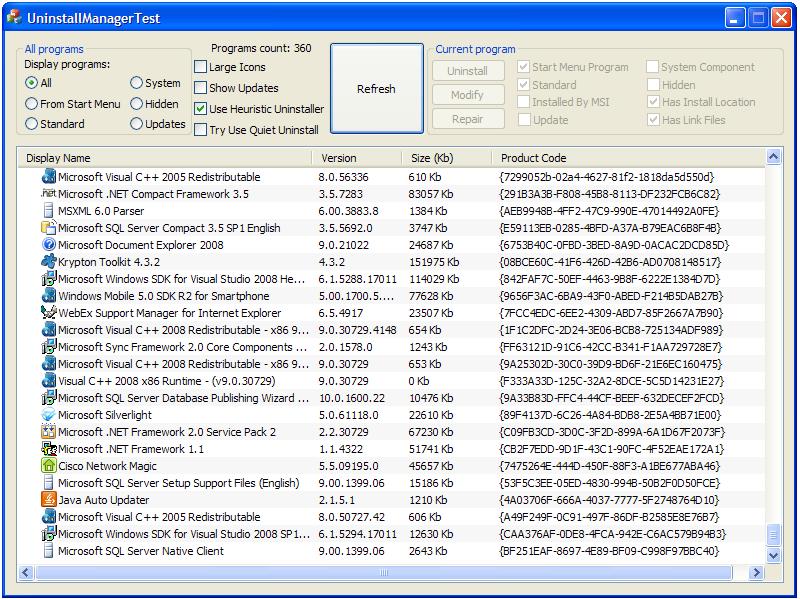Select the Updates radio option

click(136, 123)
